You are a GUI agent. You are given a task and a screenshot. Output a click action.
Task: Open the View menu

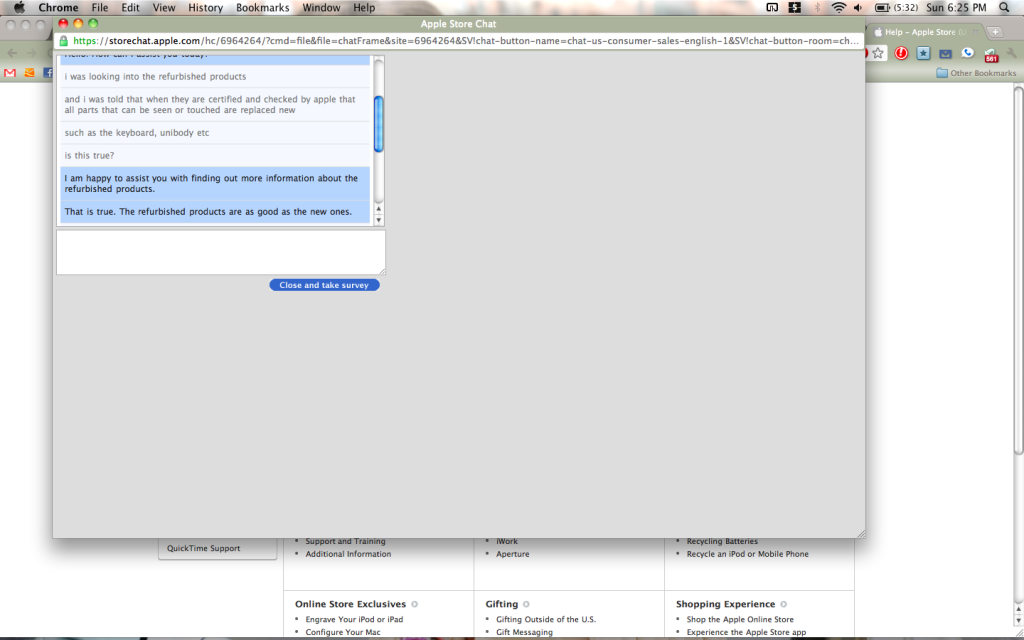click(x=164, y=8)
